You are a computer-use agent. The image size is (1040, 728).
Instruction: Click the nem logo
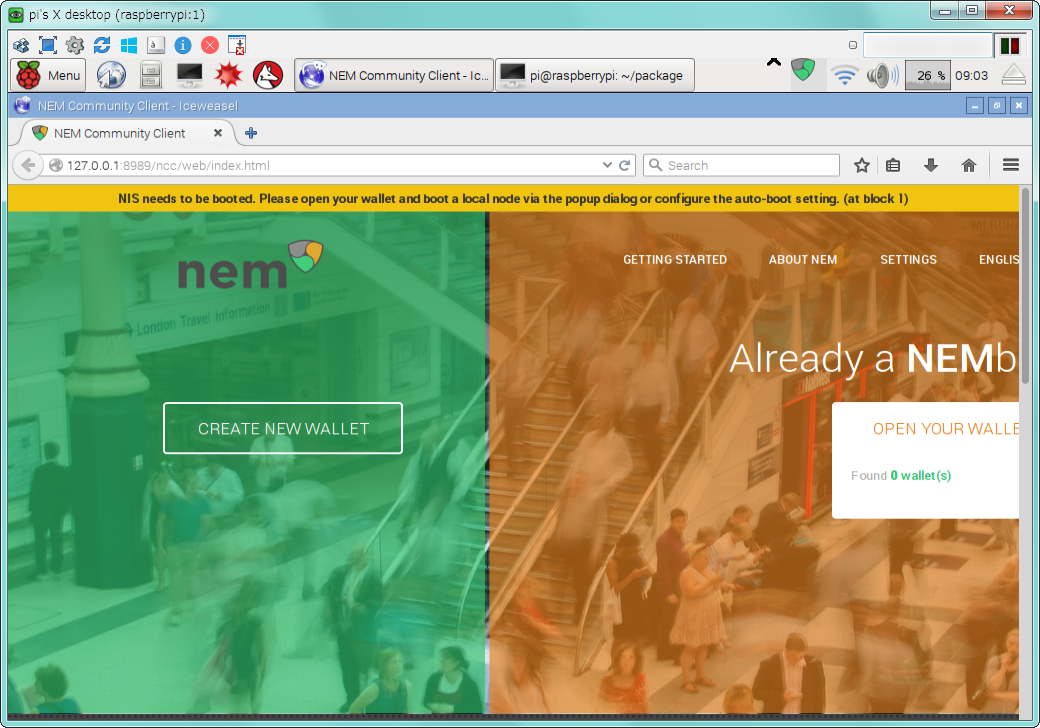251,265
